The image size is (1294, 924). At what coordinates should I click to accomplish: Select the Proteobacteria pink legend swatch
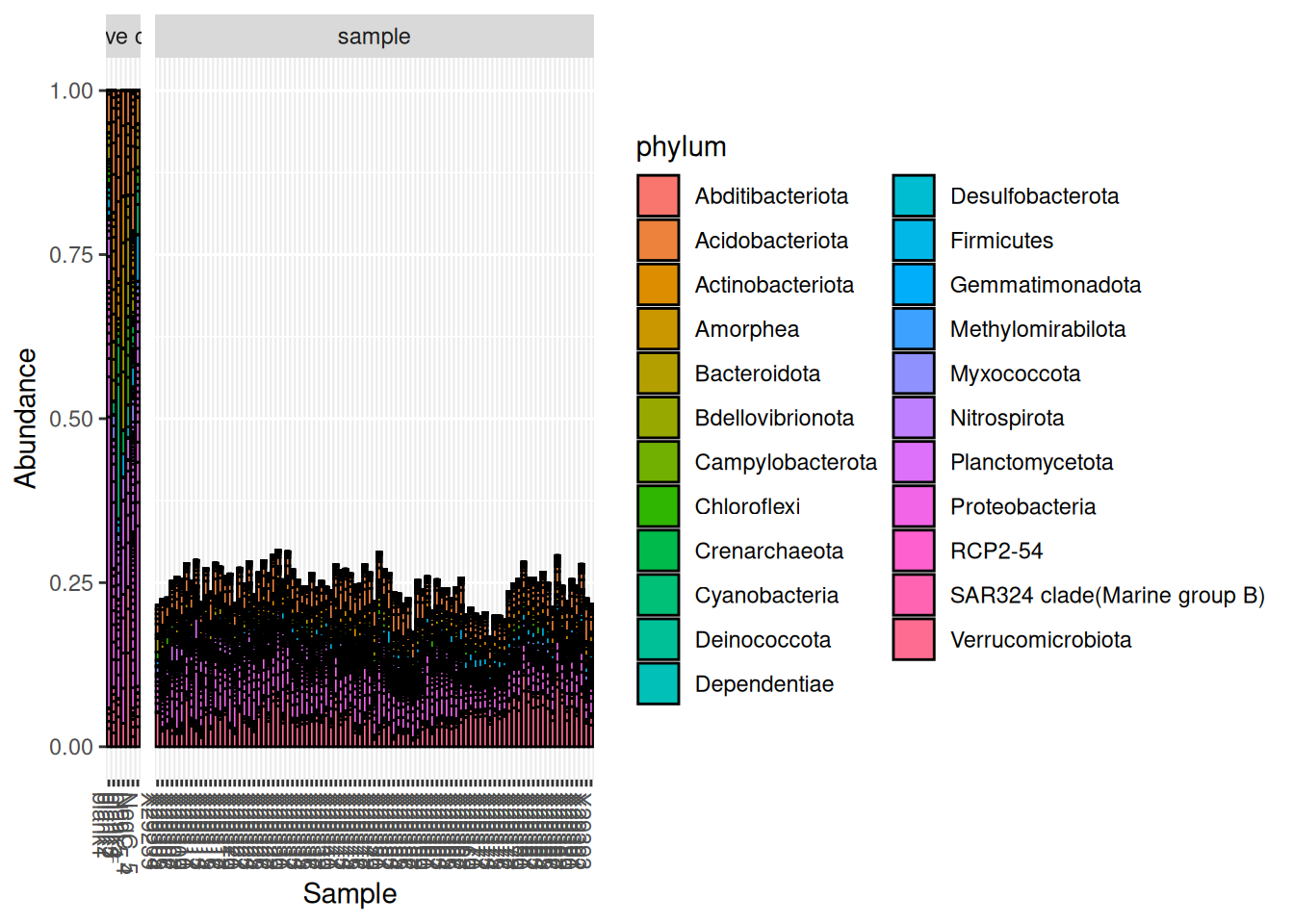click(x=913, y=506)
